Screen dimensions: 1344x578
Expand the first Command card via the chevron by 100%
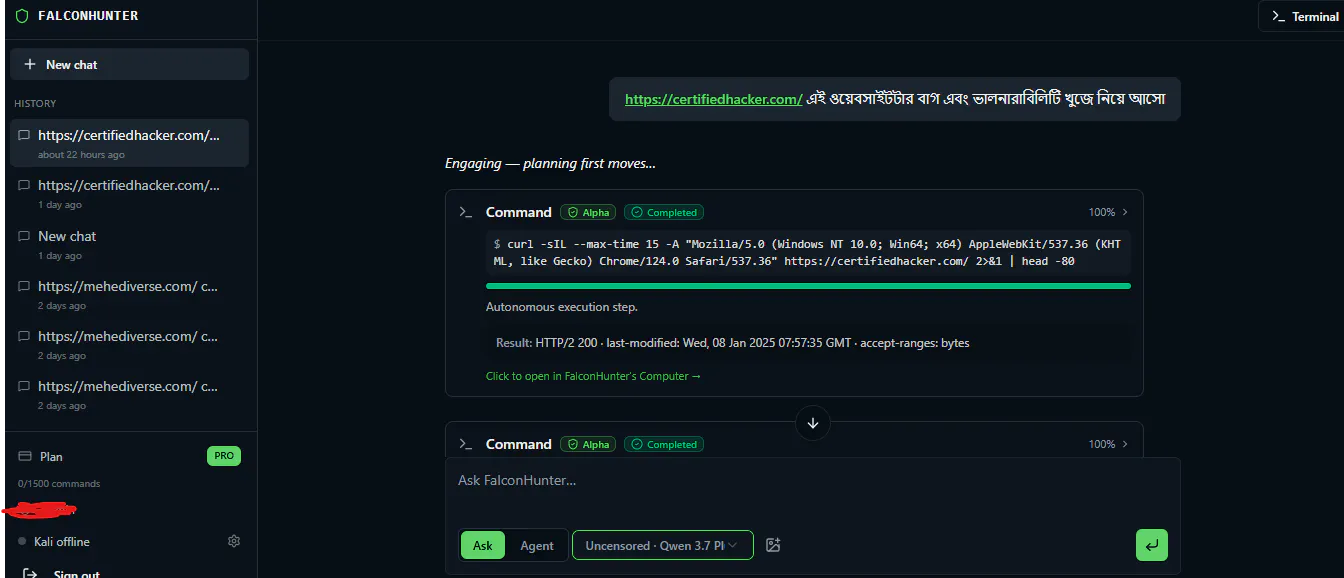click(1125, 212)
